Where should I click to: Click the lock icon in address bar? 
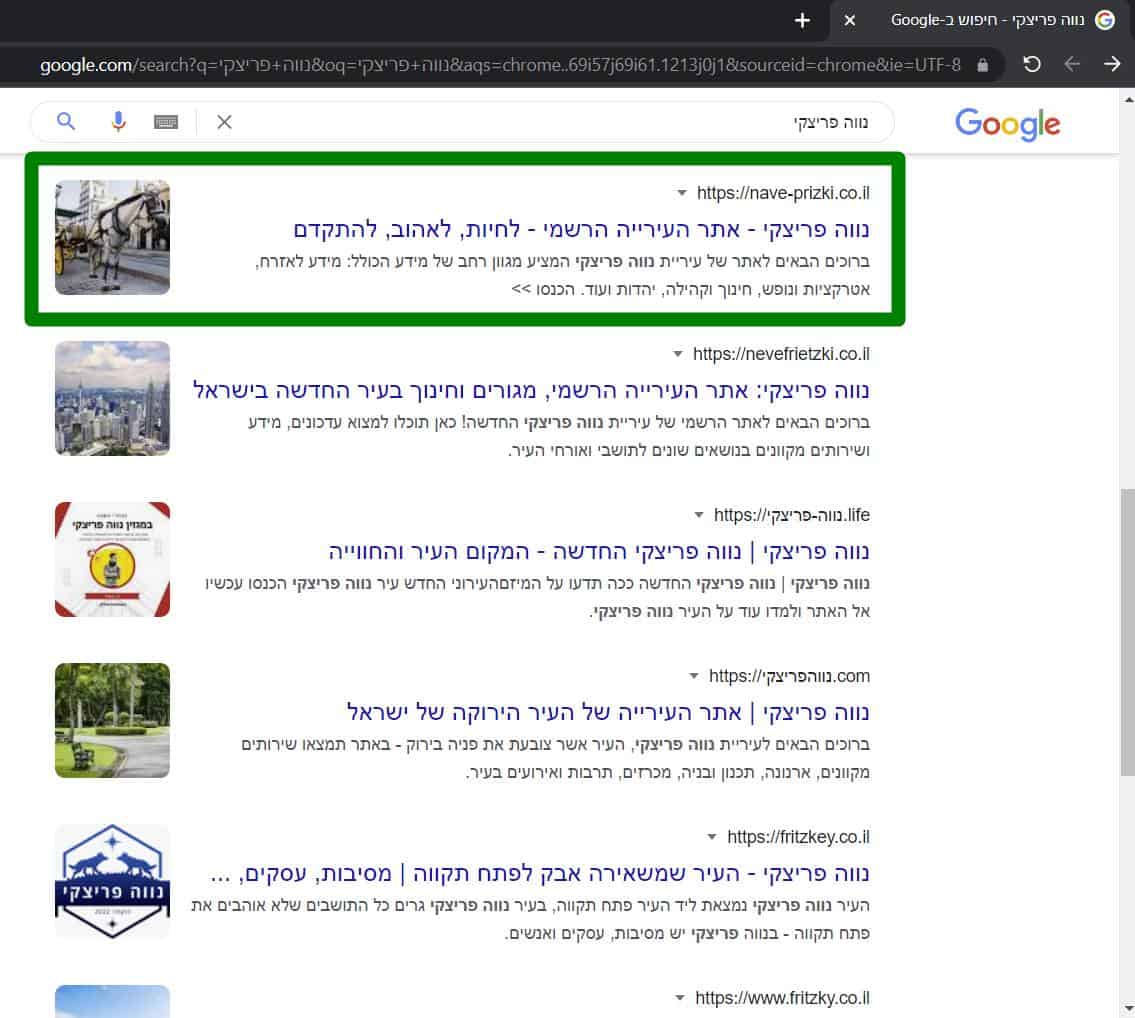coord(982,65)
